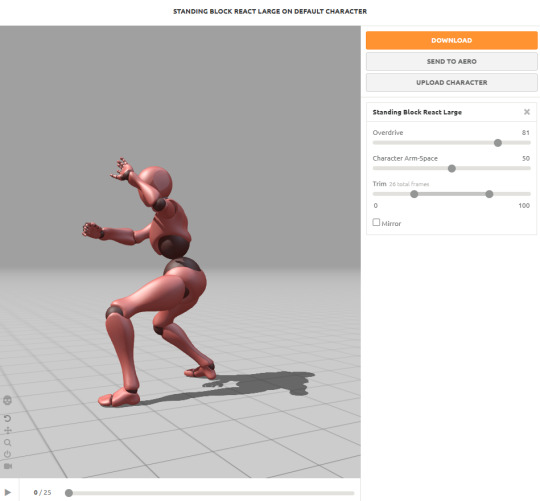Click the 0 / 25 frame counter
Viewport: 540px width, 501px height.
[x=42, y=493]
